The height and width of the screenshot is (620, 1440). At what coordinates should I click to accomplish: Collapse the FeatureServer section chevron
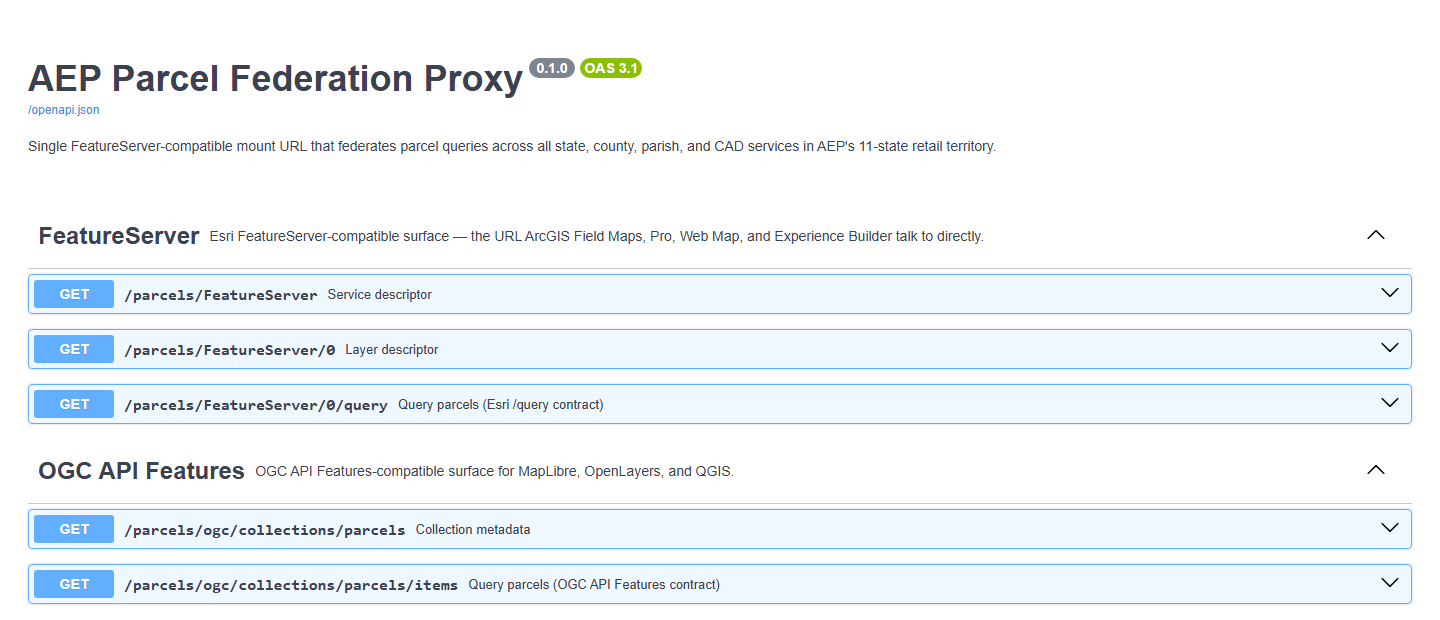click(x=1376, y=235)
